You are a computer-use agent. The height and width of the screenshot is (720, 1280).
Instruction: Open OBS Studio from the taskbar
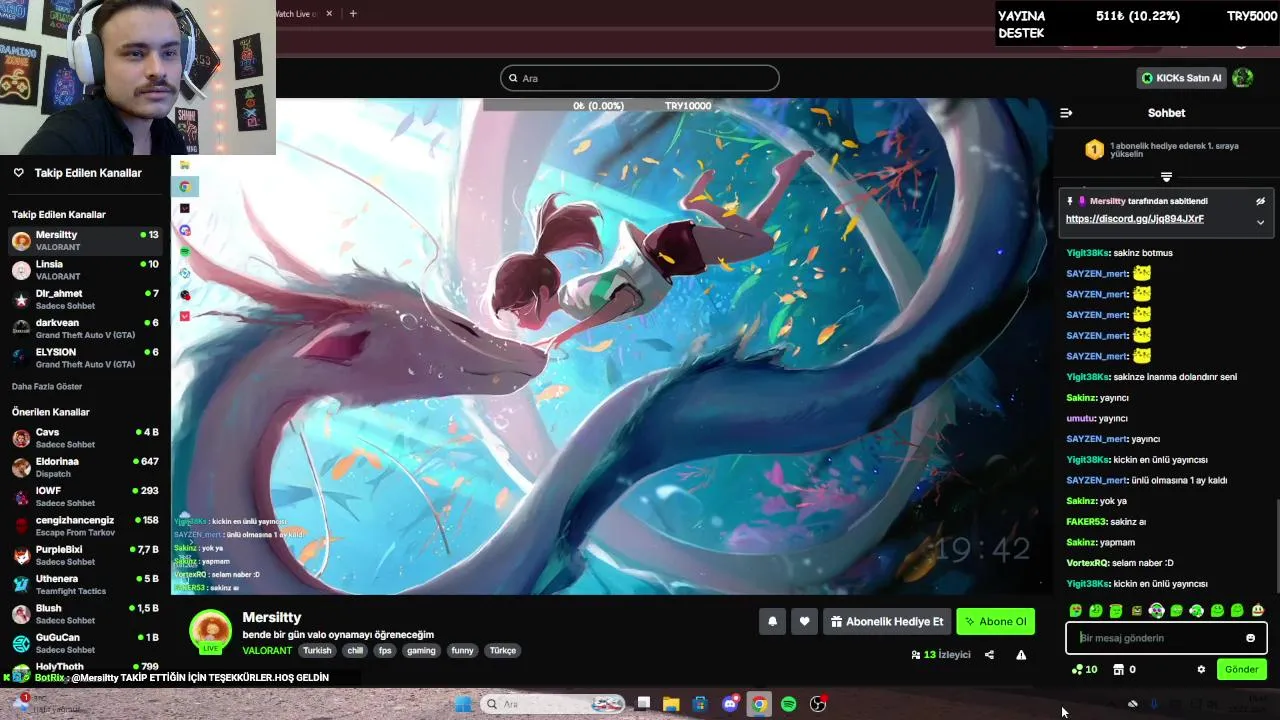[x=818, y=704]
